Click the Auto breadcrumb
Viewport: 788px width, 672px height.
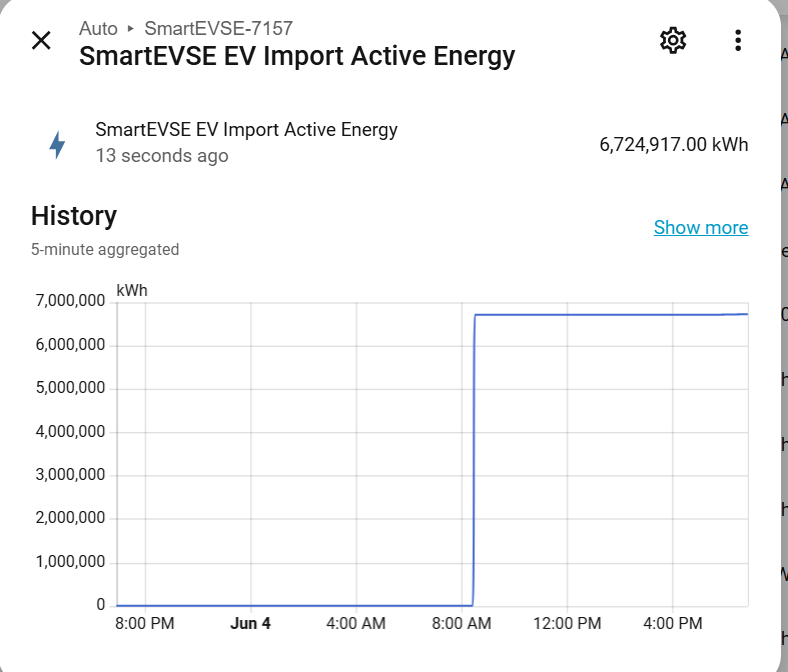click(x=98, y=28)
